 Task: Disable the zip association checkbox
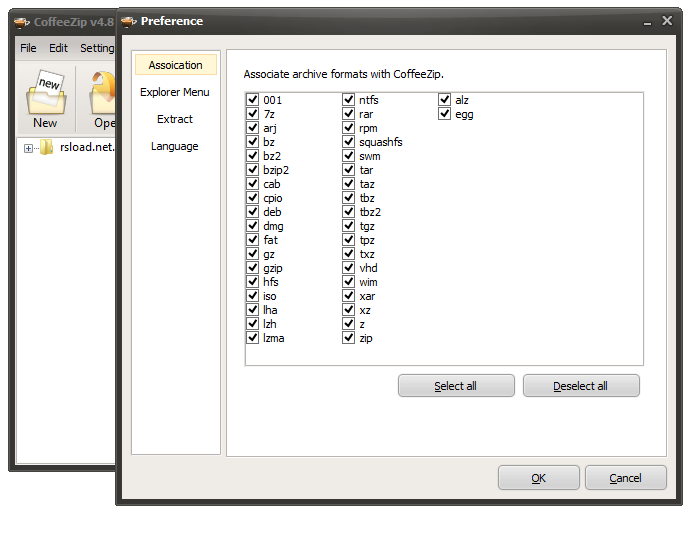pos(349,337)
